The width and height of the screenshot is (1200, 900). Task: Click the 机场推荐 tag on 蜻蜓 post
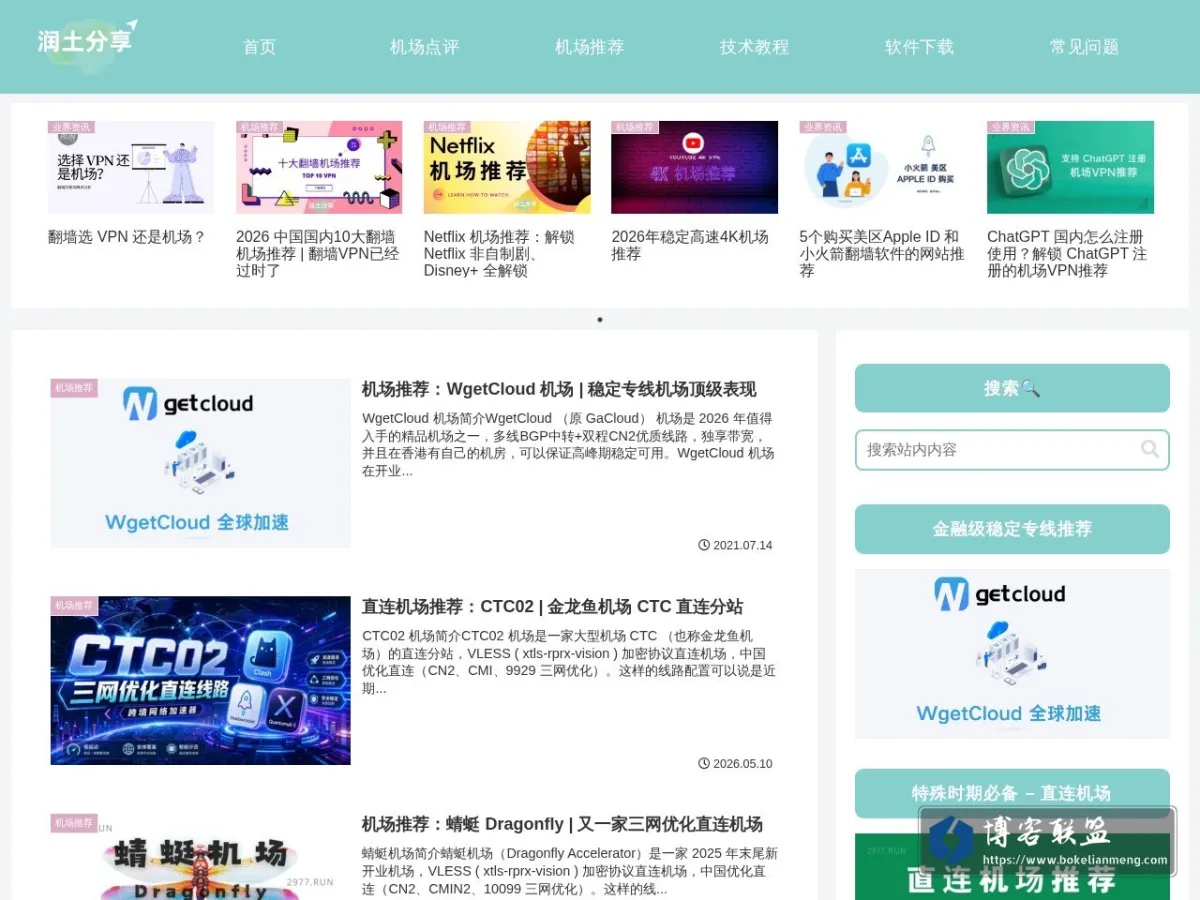[74, 823]
